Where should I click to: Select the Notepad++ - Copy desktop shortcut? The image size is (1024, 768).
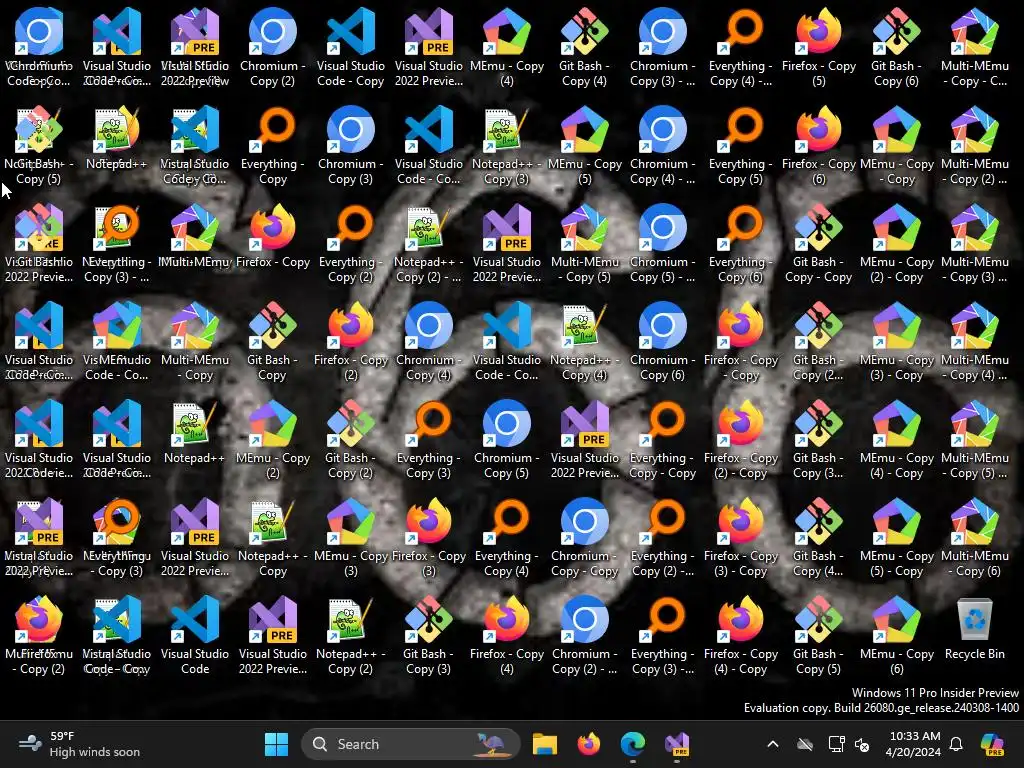click(x=272, y=538)
